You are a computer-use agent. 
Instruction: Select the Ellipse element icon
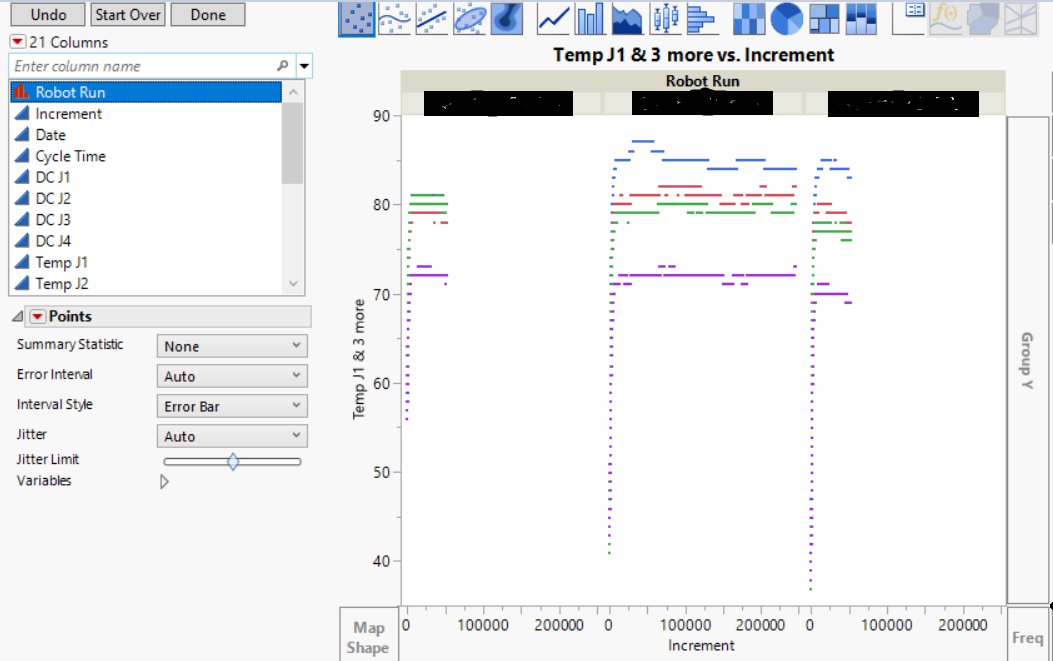[x=470, y=18]
